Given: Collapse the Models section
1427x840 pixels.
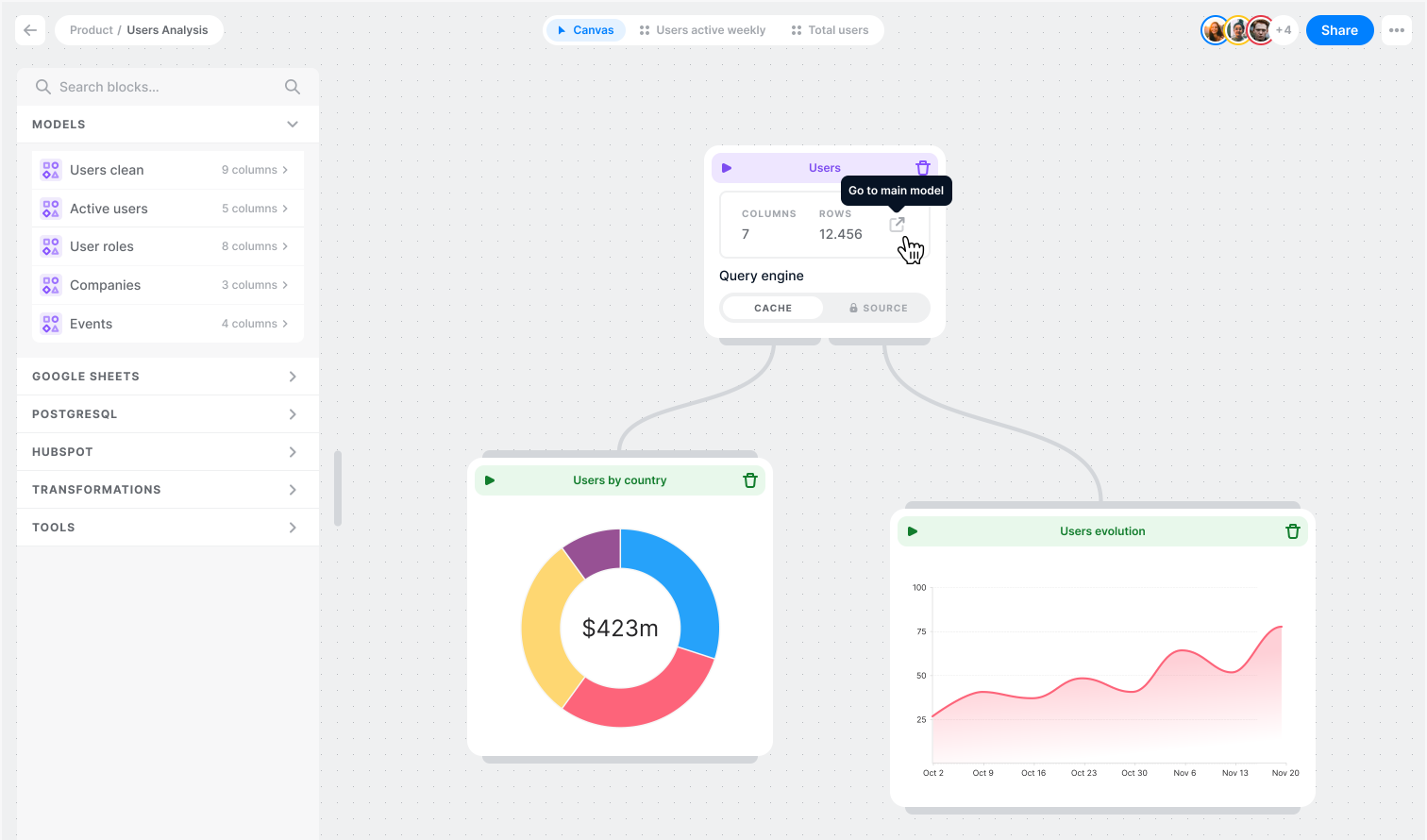Looking at the screenshot, I should 293,125.
